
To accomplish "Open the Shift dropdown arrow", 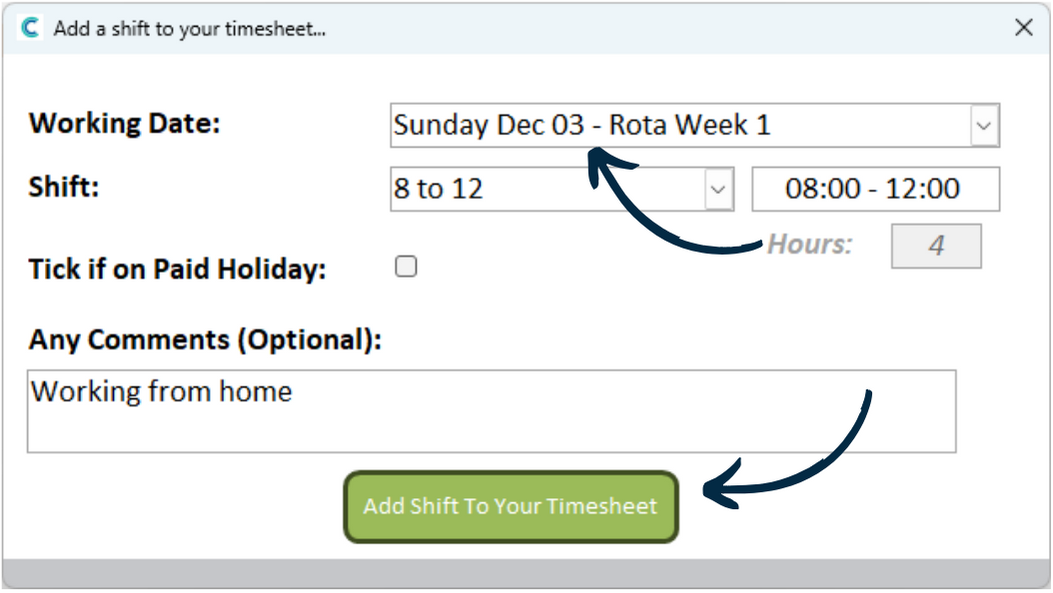I will click(718, 189).
